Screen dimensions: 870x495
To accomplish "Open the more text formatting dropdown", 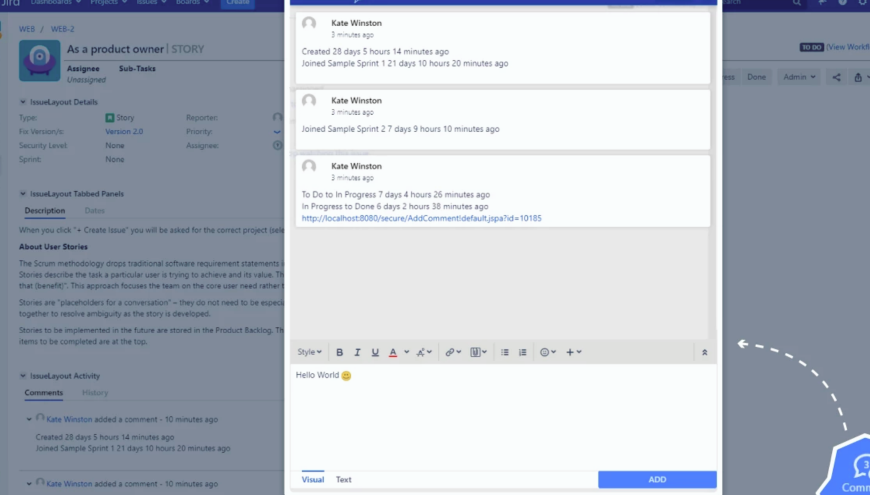I will click(x=424, y=352).
